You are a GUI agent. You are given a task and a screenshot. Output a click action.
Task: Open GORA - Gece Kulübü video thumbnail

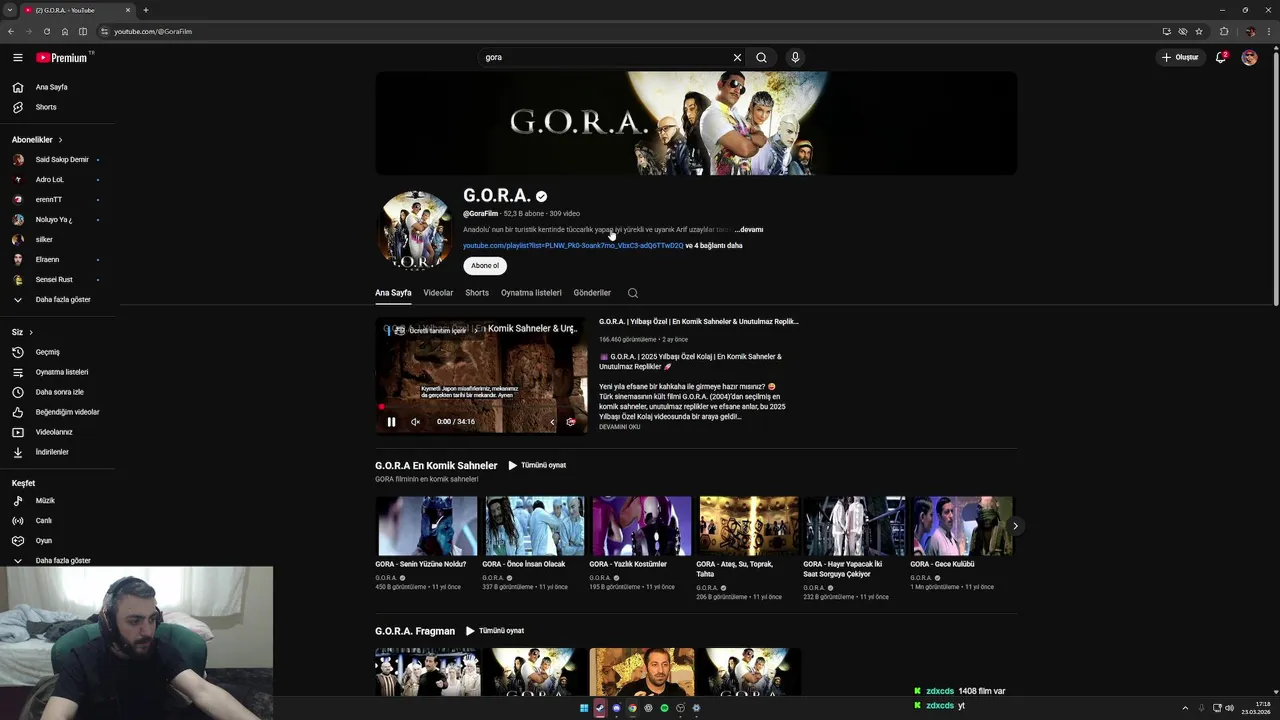pyautogui.click(x=963, y=526)
